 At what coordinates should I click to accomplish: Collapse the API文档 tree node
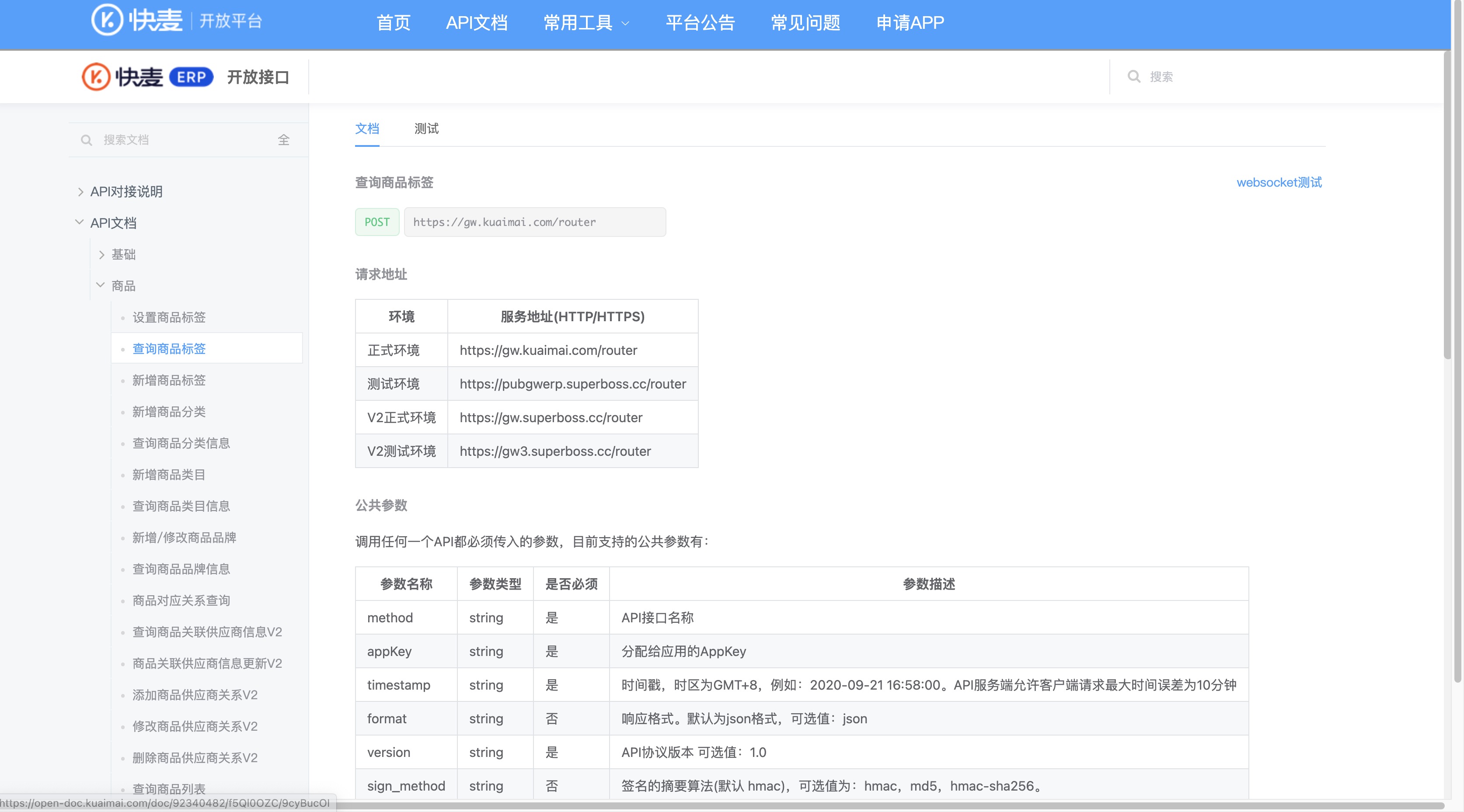click(x=80, y=222)
